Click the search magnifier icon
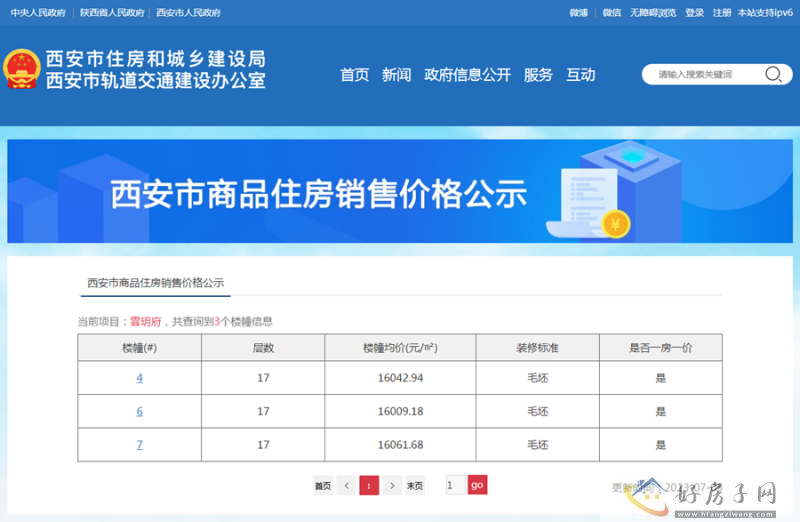This screenshot has height=522, width=800. point(773,74)
